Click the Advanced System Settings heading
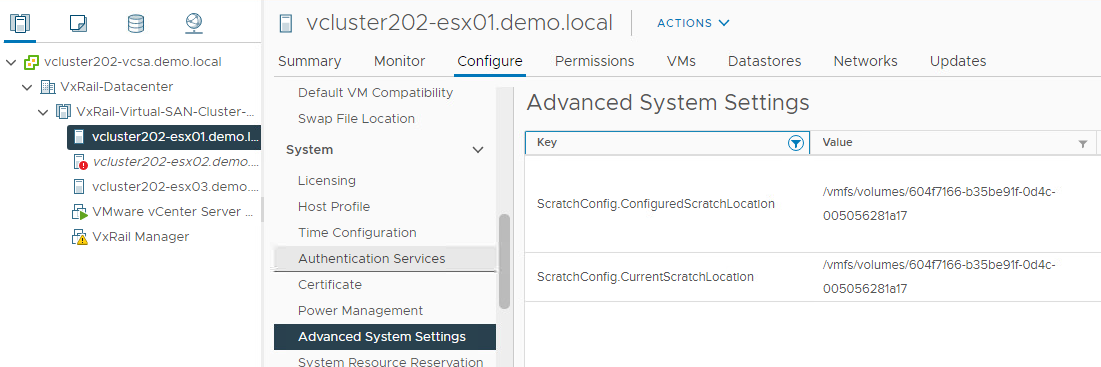Image resolution: width=1101 pixels, height=367 pixels. pos(668,103)
